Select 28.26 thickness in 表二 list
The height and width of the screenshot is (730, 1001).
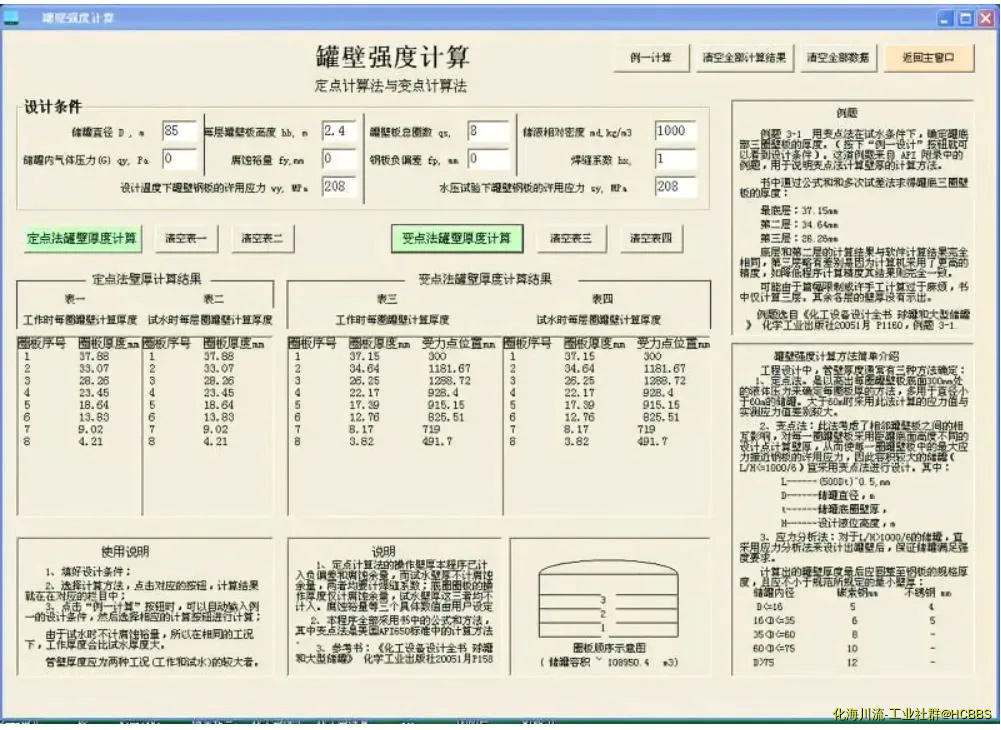[x=218, y=381]
